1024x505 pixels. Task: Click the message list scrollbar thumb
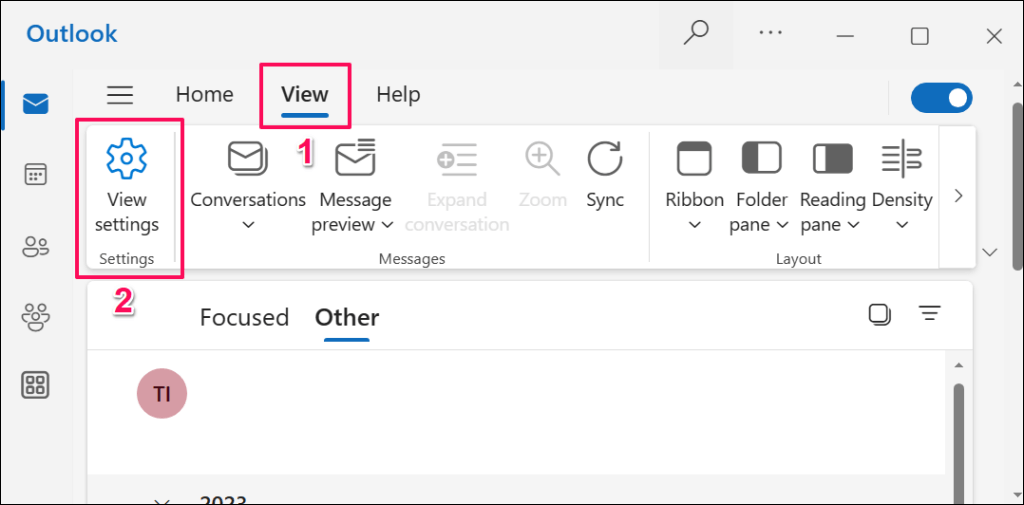[x=959, y=444]
